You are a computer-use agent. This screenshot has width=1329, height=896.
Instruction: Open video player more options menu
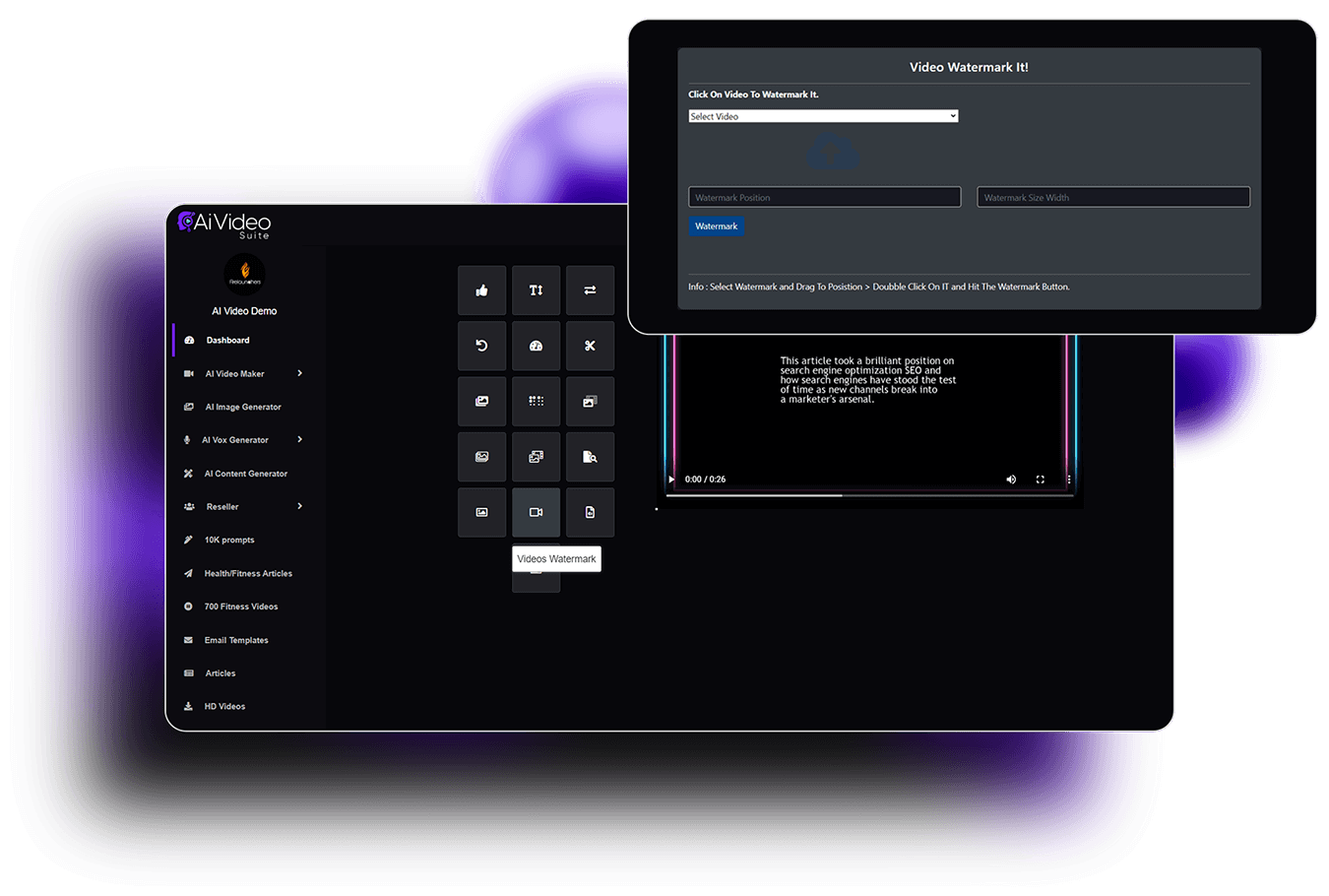click(x=1069, y=480)
